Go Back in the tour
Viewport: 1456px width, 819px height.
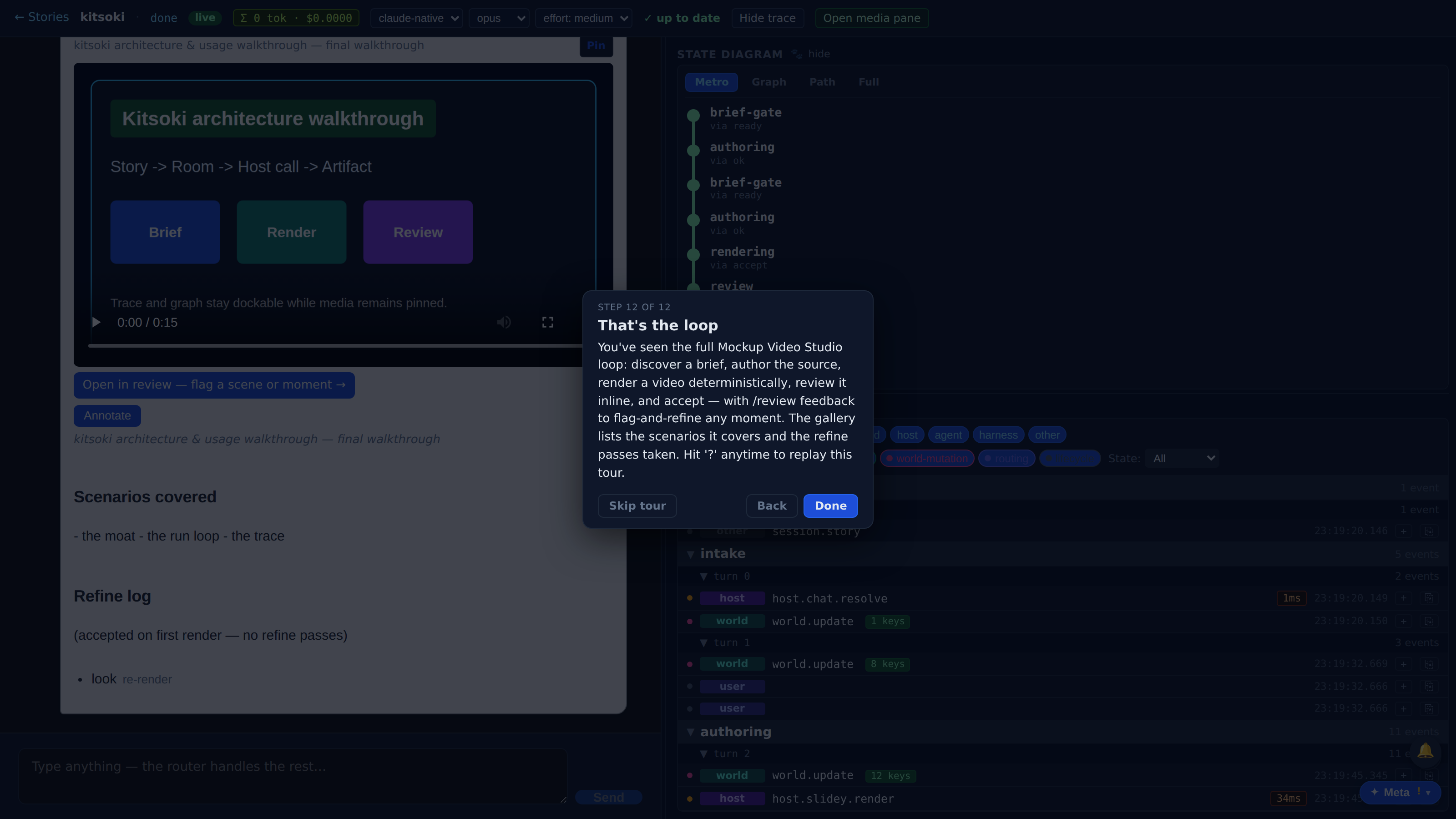click(772, 506)
